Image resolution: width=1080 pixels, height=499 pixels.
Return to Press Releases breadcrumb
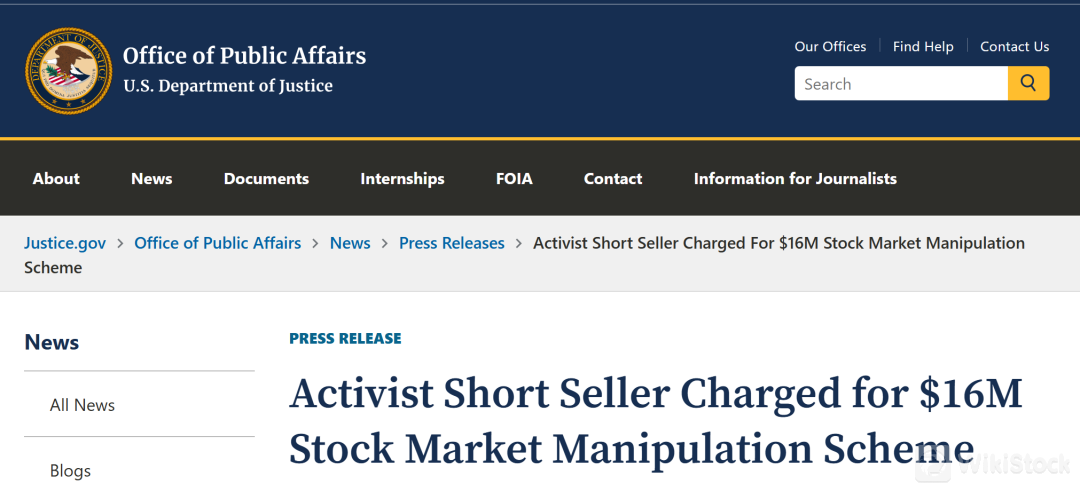[451, 243]
